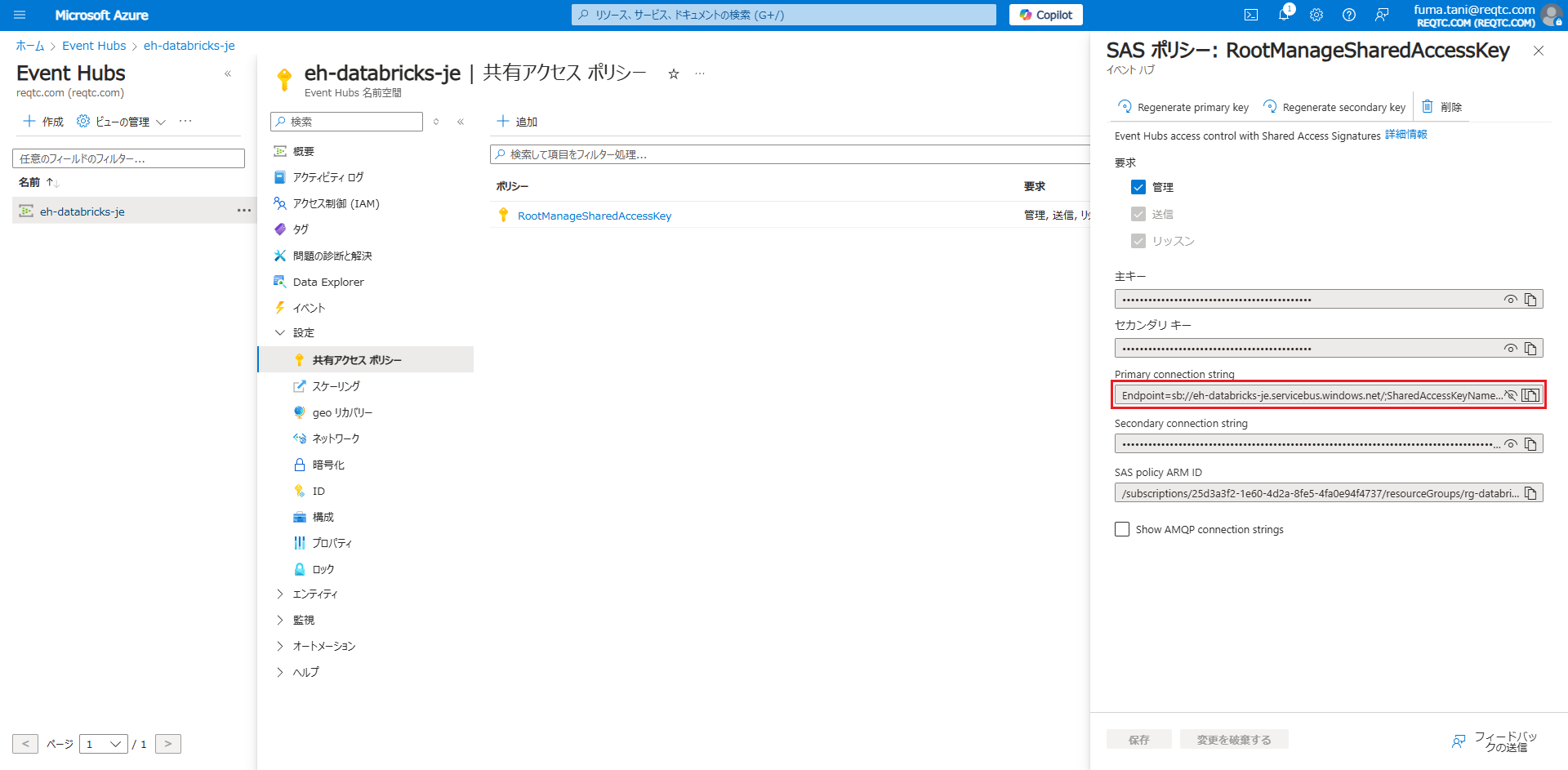Enable Show AMQP connection strings
The width and height of the screenshot is (1568, 770).
pos(1122,528)
